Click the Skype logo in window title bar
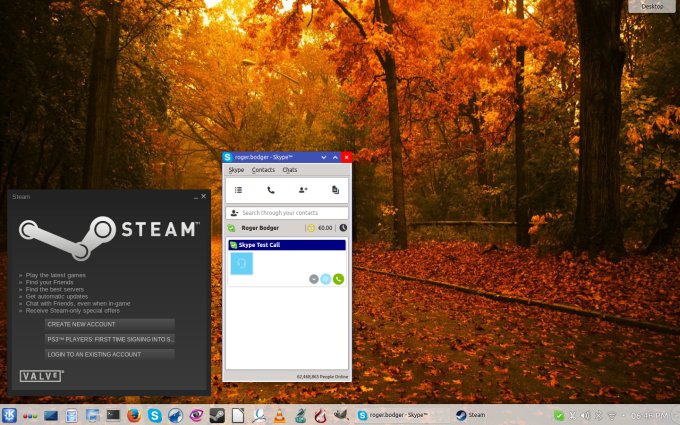This screenshot has width=680, height=425. (228, 157)
